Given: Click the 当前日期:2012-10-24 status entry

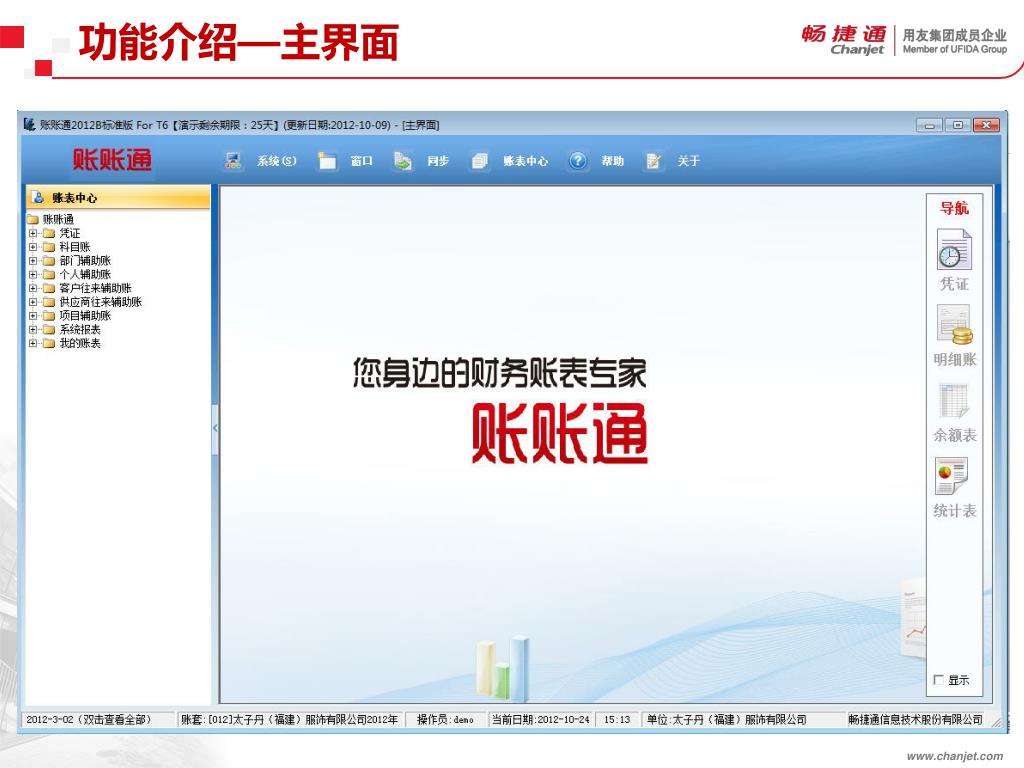Looking at the screenshot, I should tap(541, 719).
